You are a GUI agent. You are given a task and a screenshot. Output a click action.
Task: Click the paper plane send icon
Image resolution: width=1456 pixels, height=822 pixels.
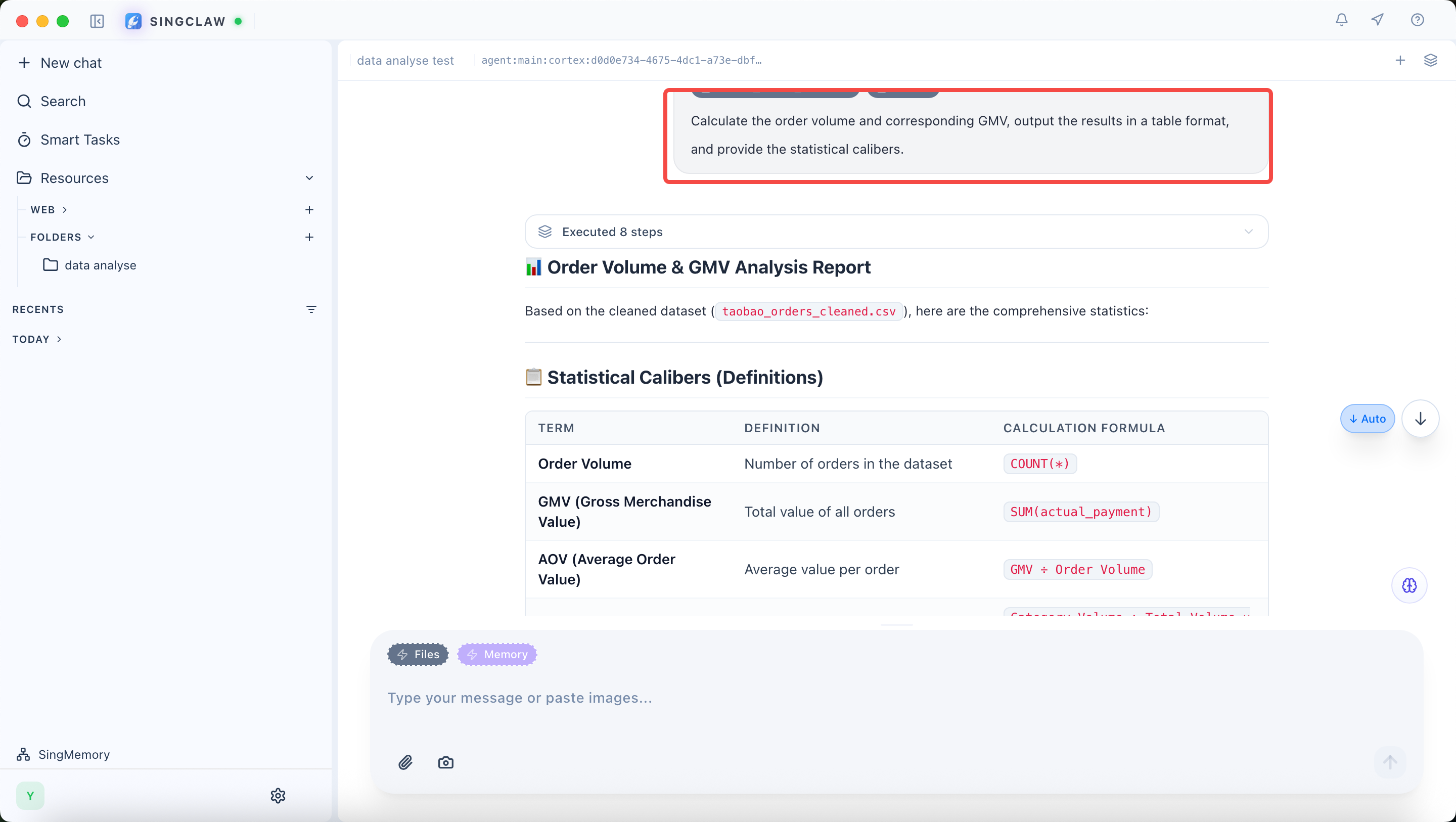click(x=1378, y=20)
